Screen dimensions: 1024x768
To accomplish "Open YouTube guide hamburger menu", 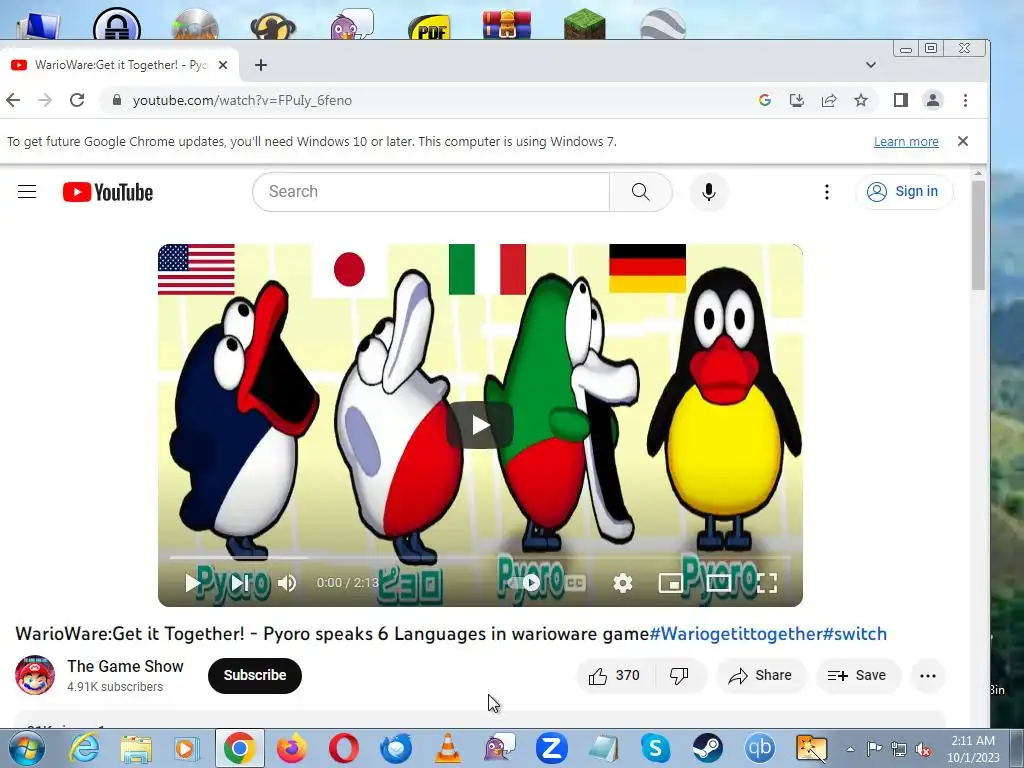I will (27, 191).
